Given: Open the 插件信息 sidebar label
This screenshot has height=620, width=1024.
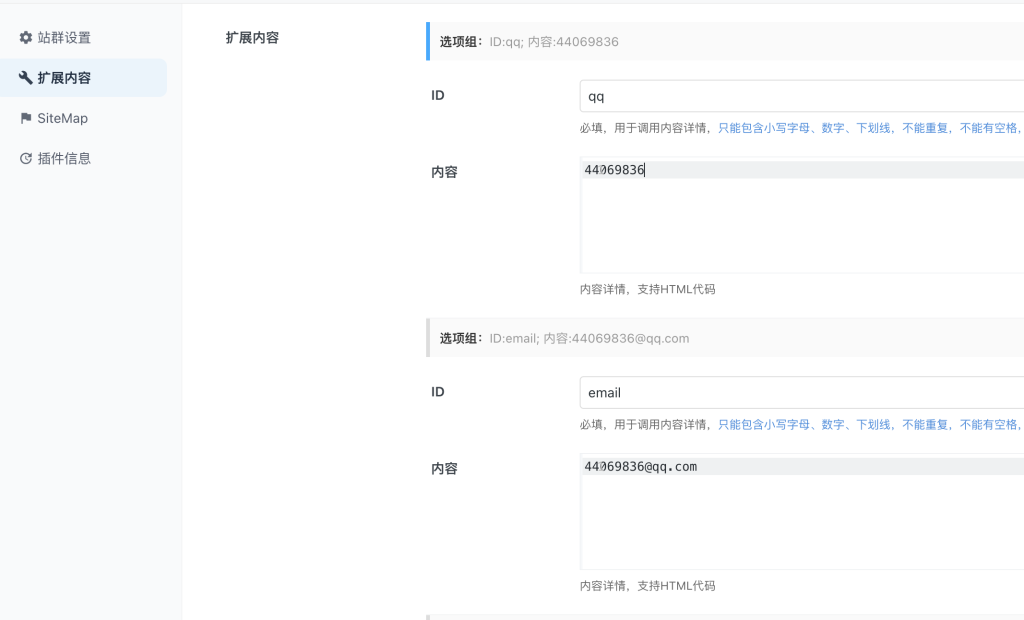Looking at the screenshot, I should (64, 158).
